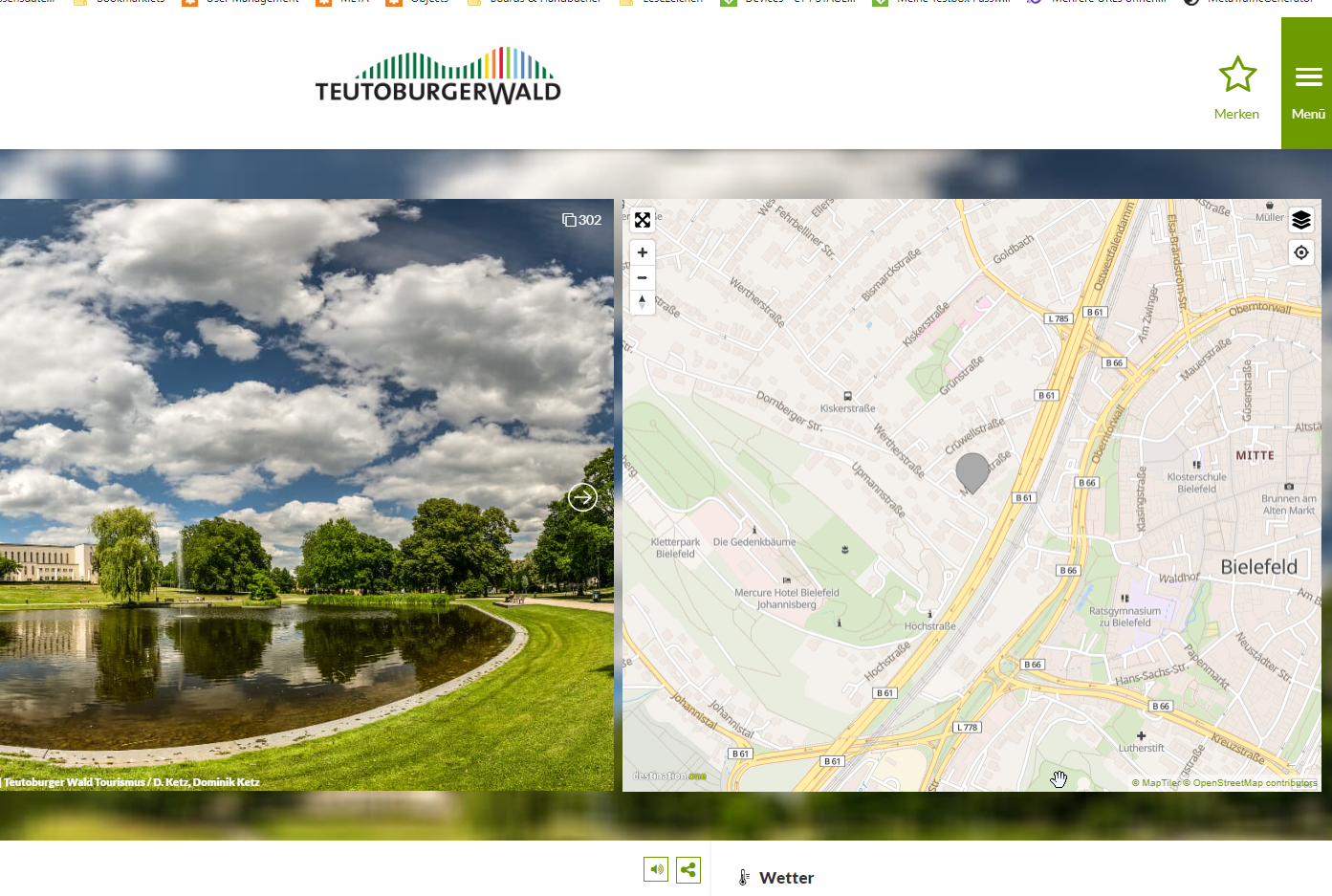Click the MITTE district label
The height and width of the screenshot is (896, 1332).
pos(1255,456)
